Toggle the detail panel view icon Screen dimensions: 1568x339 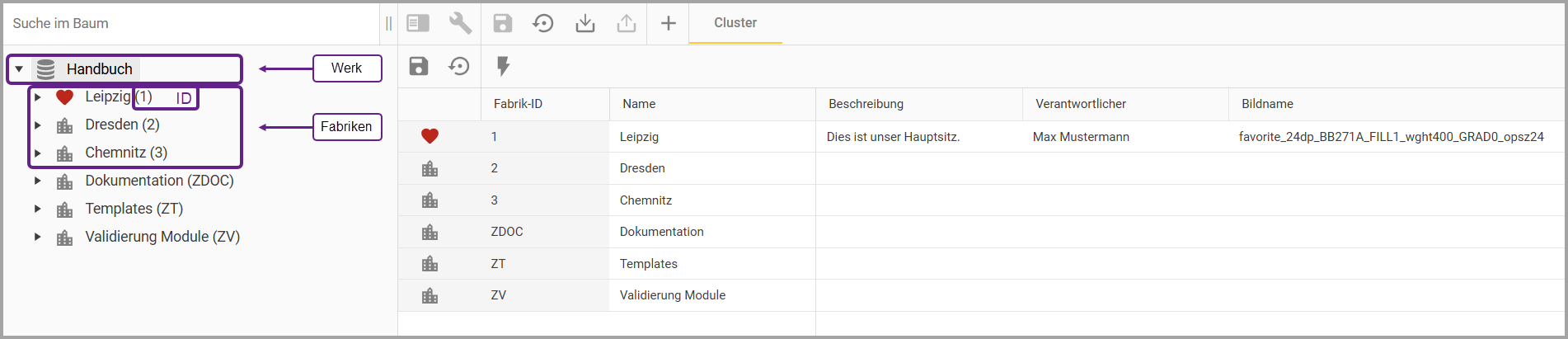click(418, 23)
